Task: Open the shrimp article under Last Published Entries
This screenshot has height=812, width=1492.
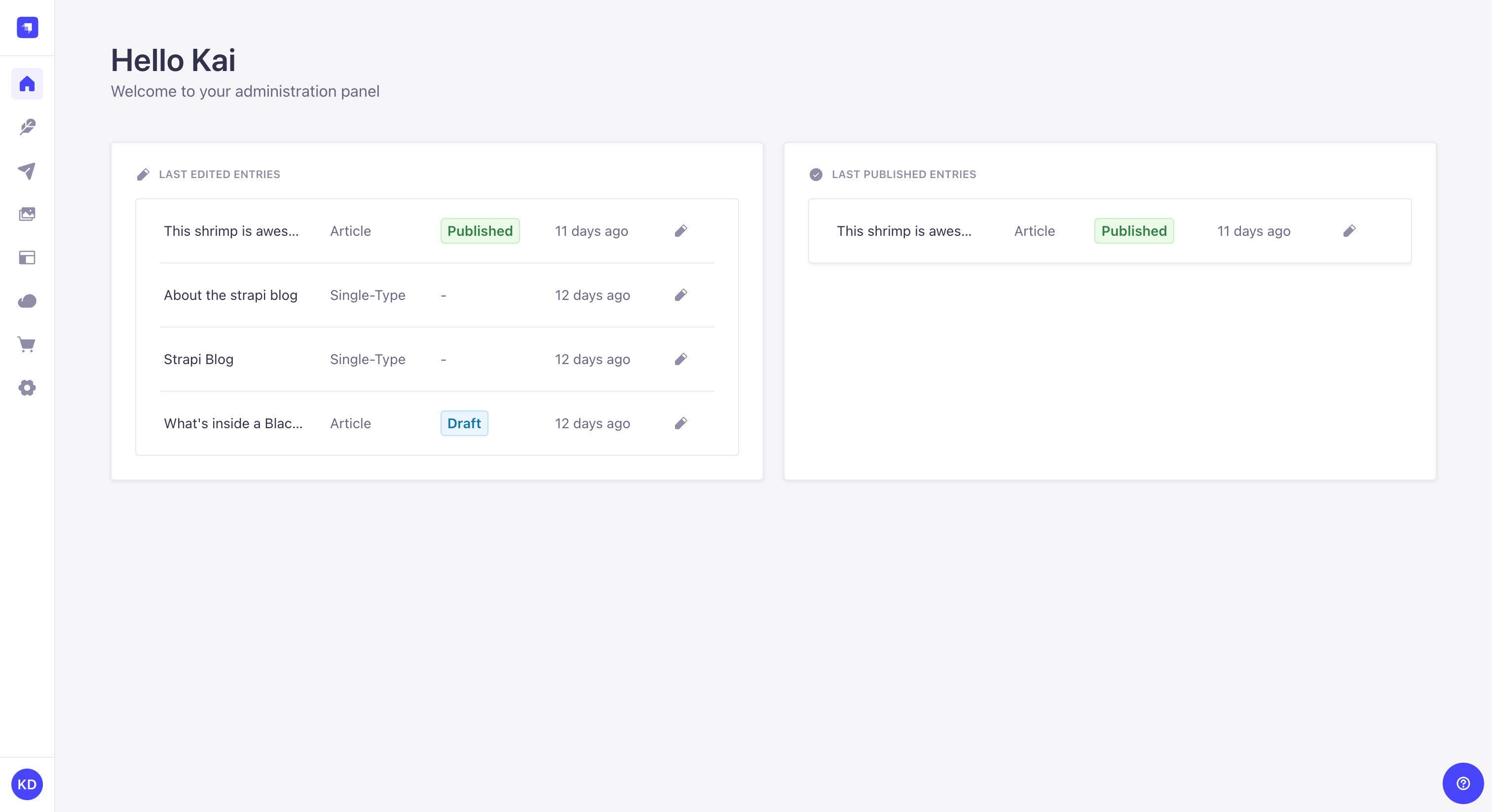Action: pyautogui.click(x=903, y=231)
